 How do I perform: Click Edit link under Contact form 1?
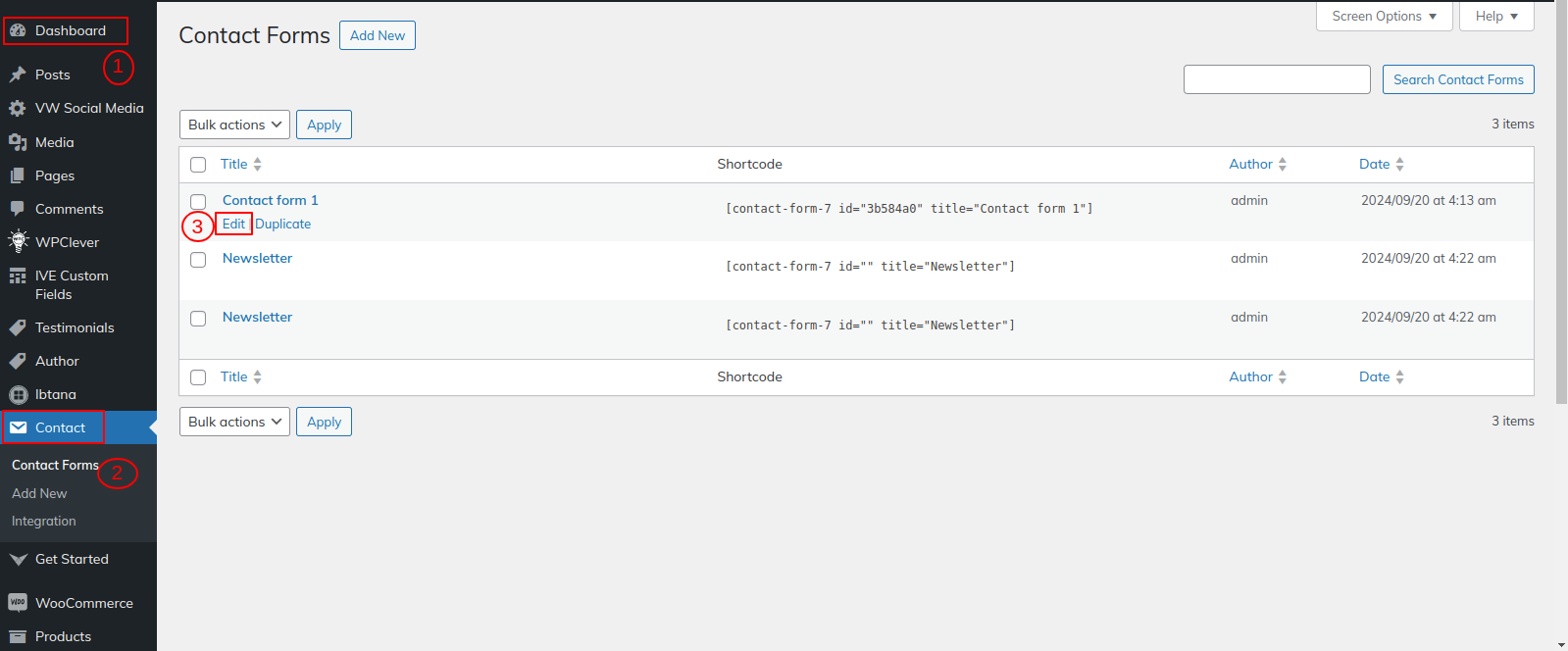[233, 224]
